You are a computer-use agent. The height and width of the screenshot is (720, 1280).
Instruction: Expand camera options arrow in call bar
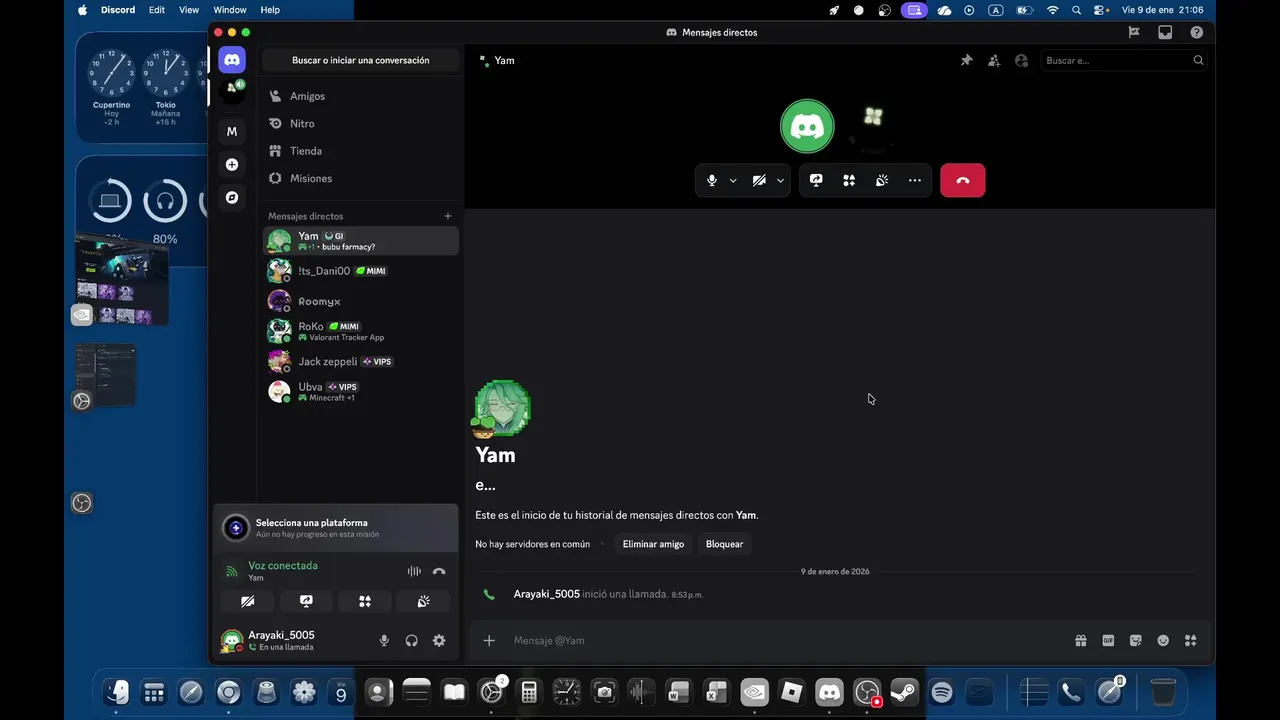780,180
